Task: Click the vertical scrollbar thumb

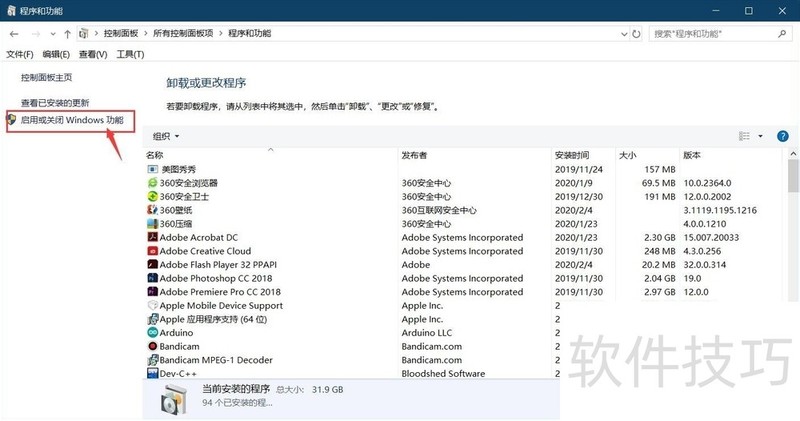Action: [x=793, y=176]
